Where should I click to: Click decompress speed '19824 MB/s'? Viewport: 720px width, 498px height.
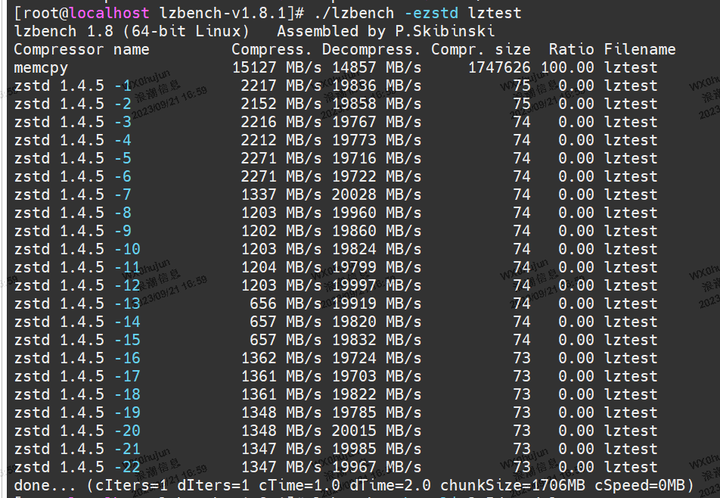(x=377, y=250)
